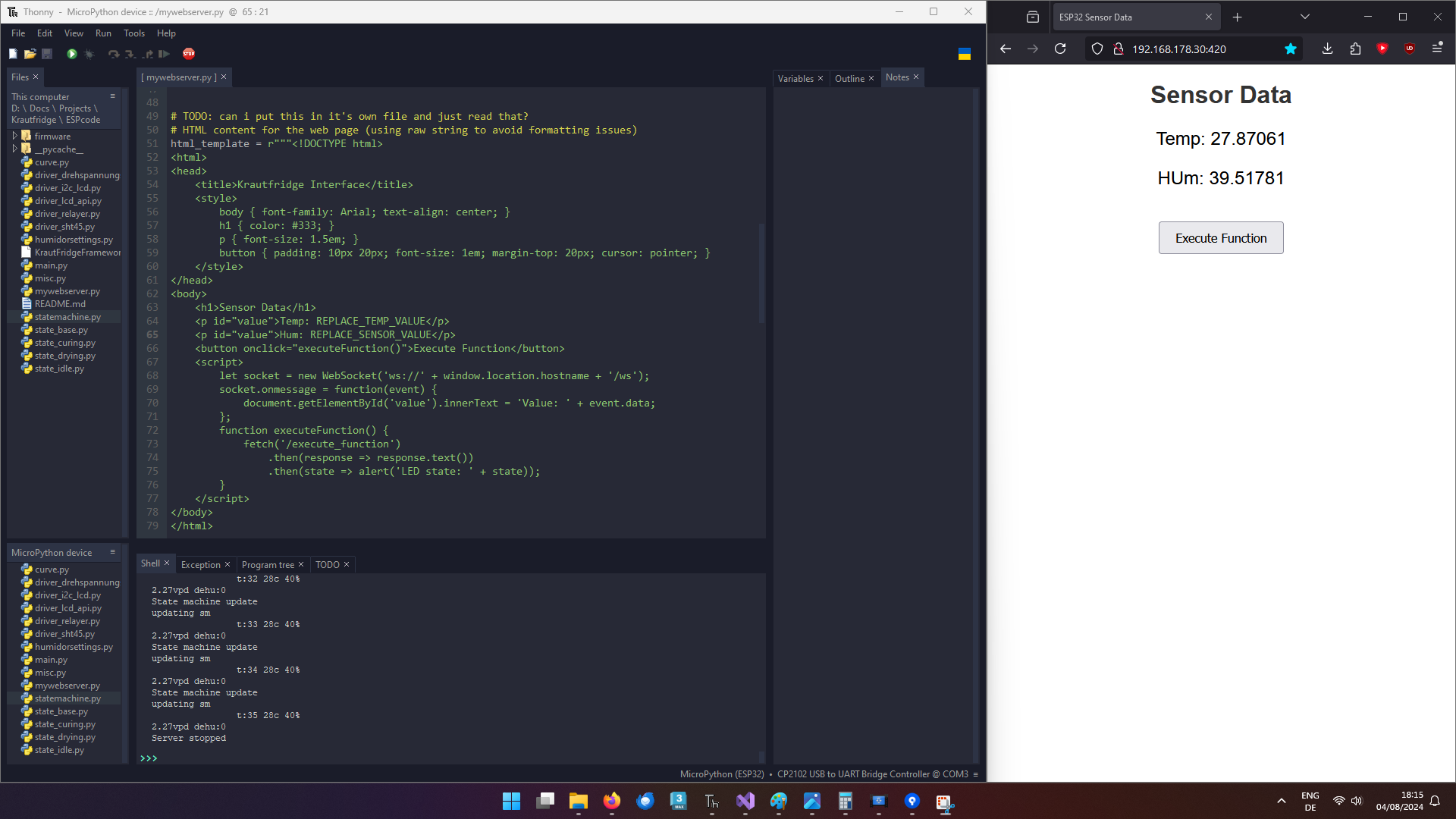Viewport: 1456px width, 819px height.
Task: Open Thunderbird from the taskbar
Action: point(645,802)
